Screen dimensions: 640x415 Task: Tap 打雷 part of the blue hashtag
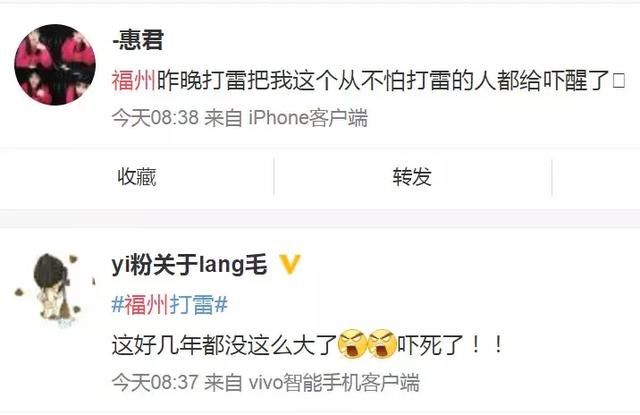[192, 305]
